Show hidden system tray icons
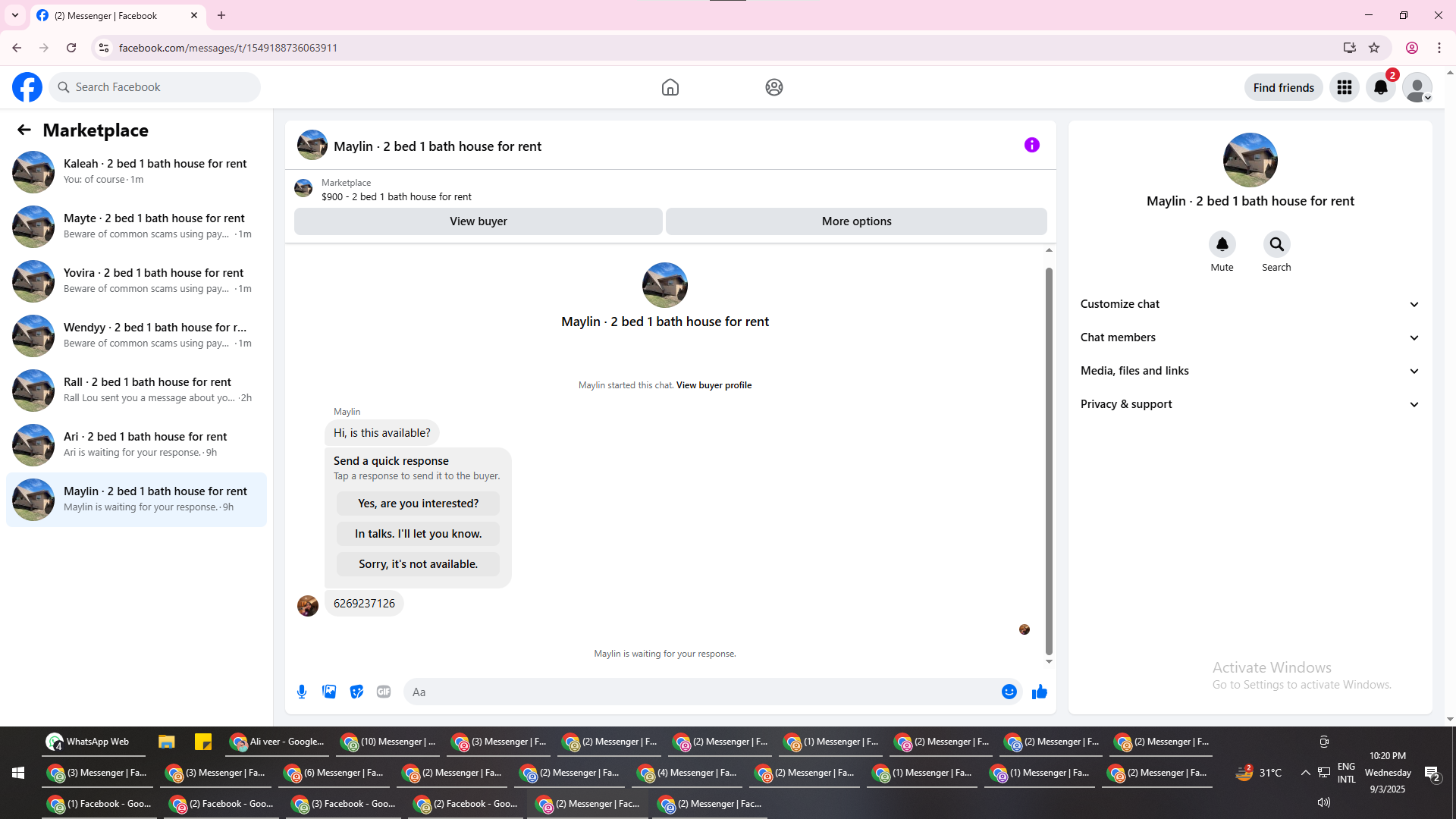 pyautogui.click(x=1305, y=773)
